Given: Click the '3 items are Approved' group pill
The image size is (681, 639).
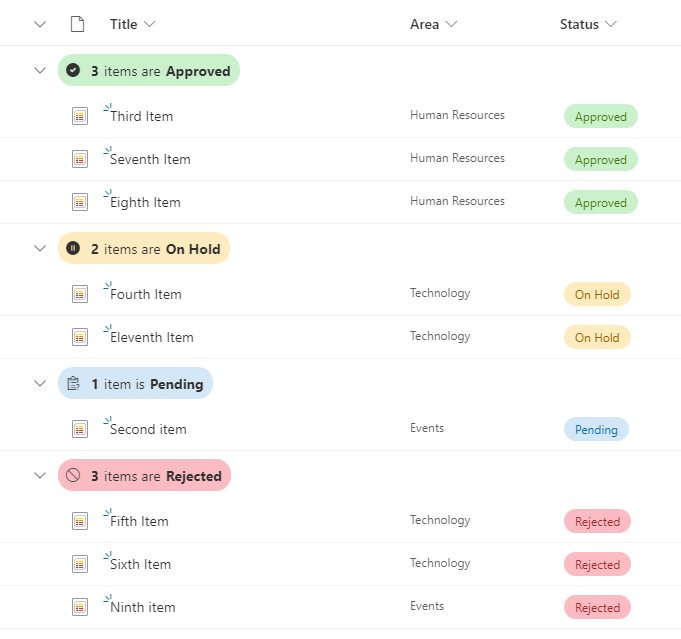Looking at the screenshot, I should [149, 70].
